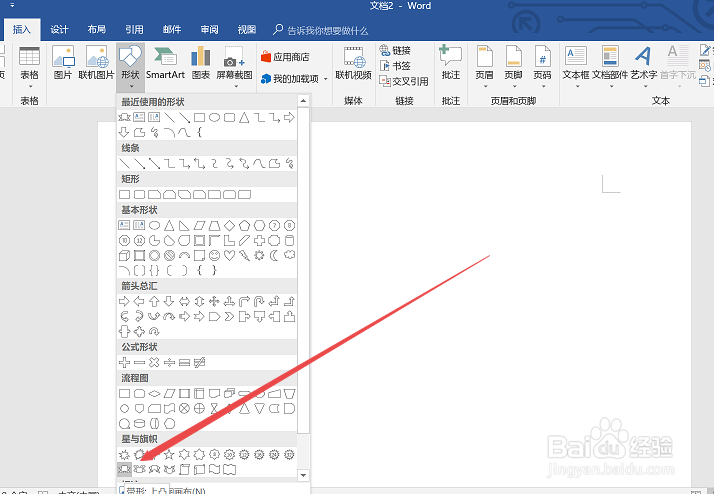The height and width of the screenshot is (494, 714).
Task: Click the 联机图片 online pictures icon
Action: (96, 63)
